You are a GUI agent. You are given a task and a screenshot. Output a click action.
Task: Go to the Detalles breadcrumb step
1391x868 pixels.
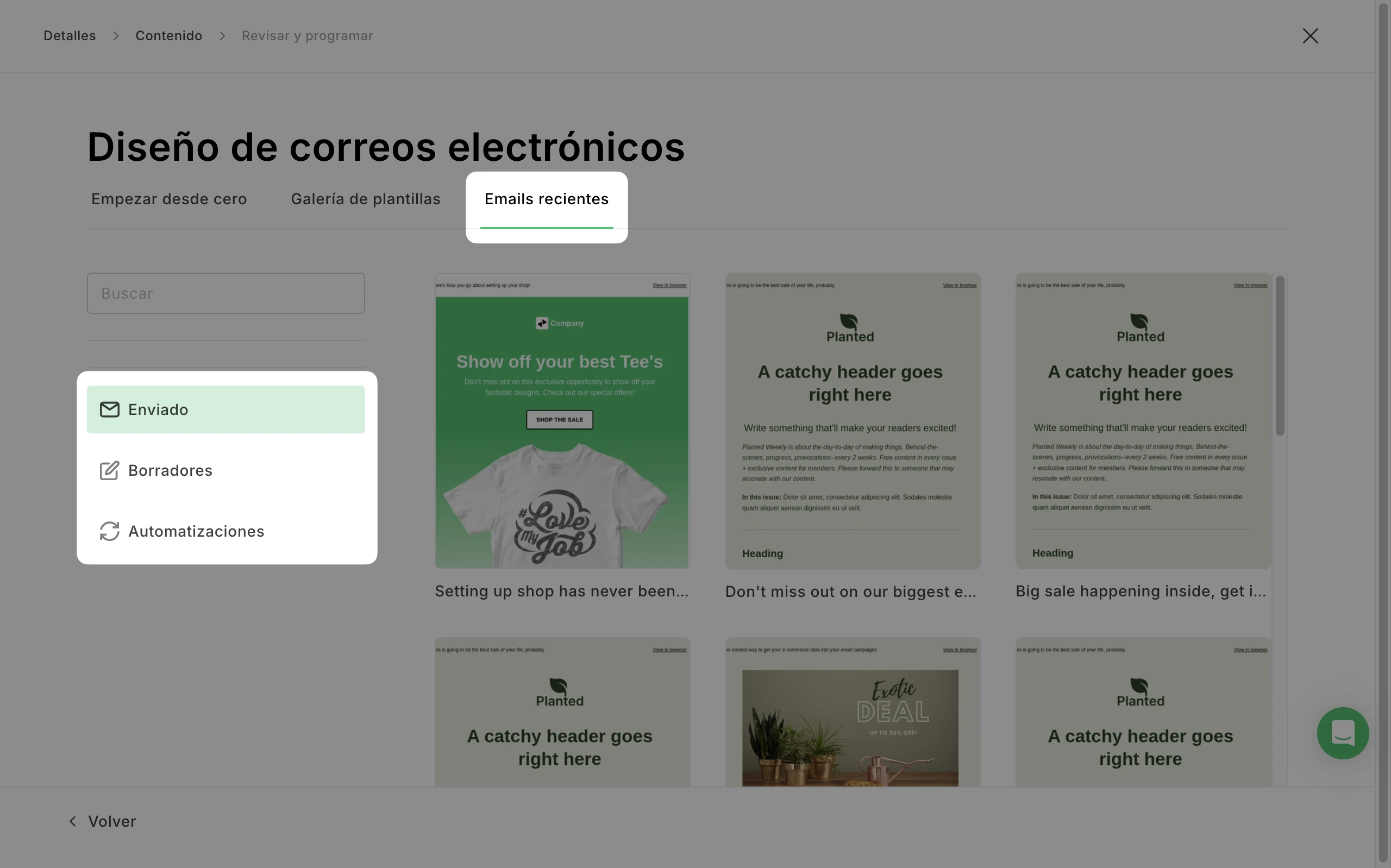[70, 36]
